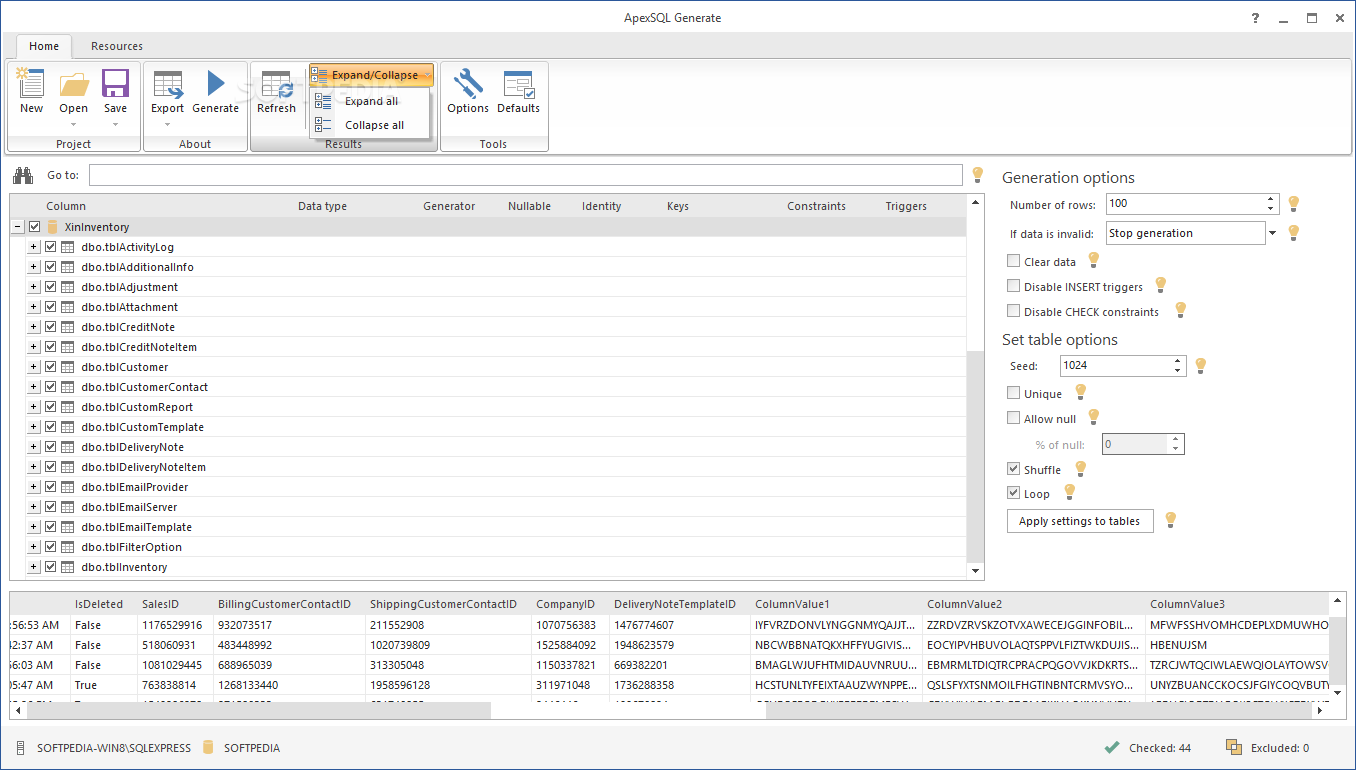Click the IsDeleted preview column header
1356x770 pixels.
tap(99, 604)
